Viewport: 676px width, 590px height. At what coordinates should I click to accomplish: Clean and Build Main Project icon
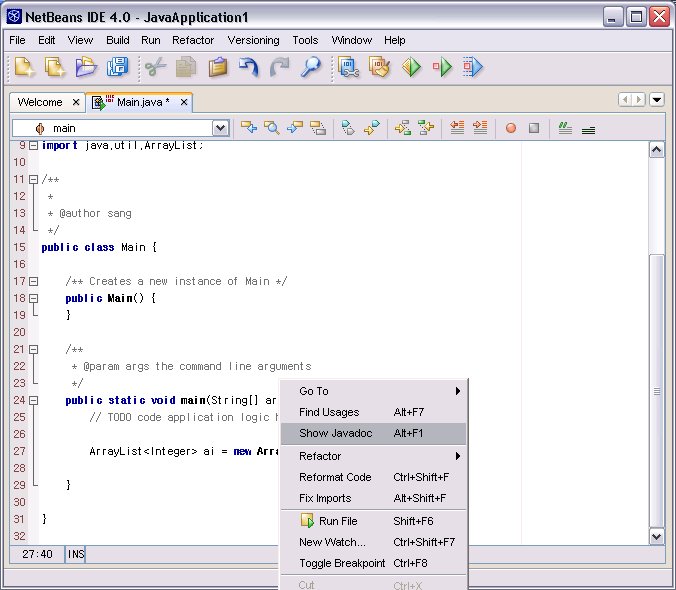coord(379,67)
